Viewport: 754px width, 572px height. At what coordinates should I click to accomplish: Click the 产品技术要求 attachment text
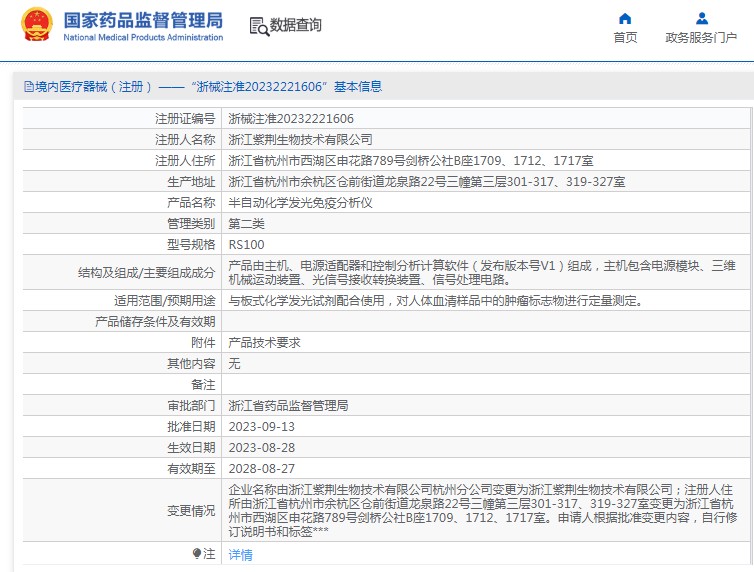(264, 342)
